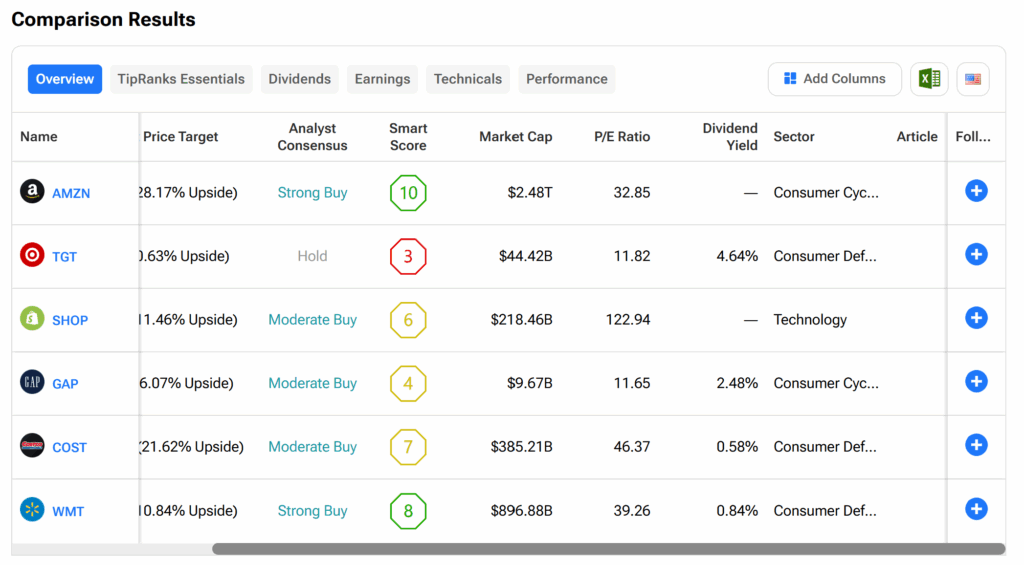Click the plus icon for GAP
Image resolution: width=1024 pixels, height=565 pixels.
(x=976, y=382)
